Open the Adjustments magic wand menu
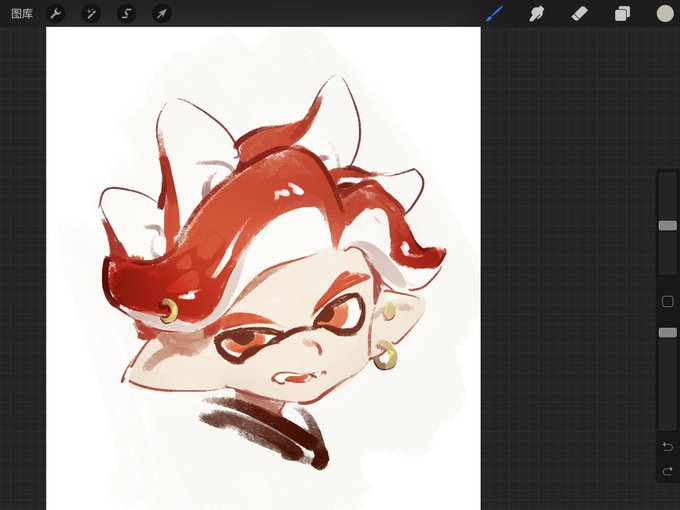Screen dimensions: 680x510 point(91,13)
